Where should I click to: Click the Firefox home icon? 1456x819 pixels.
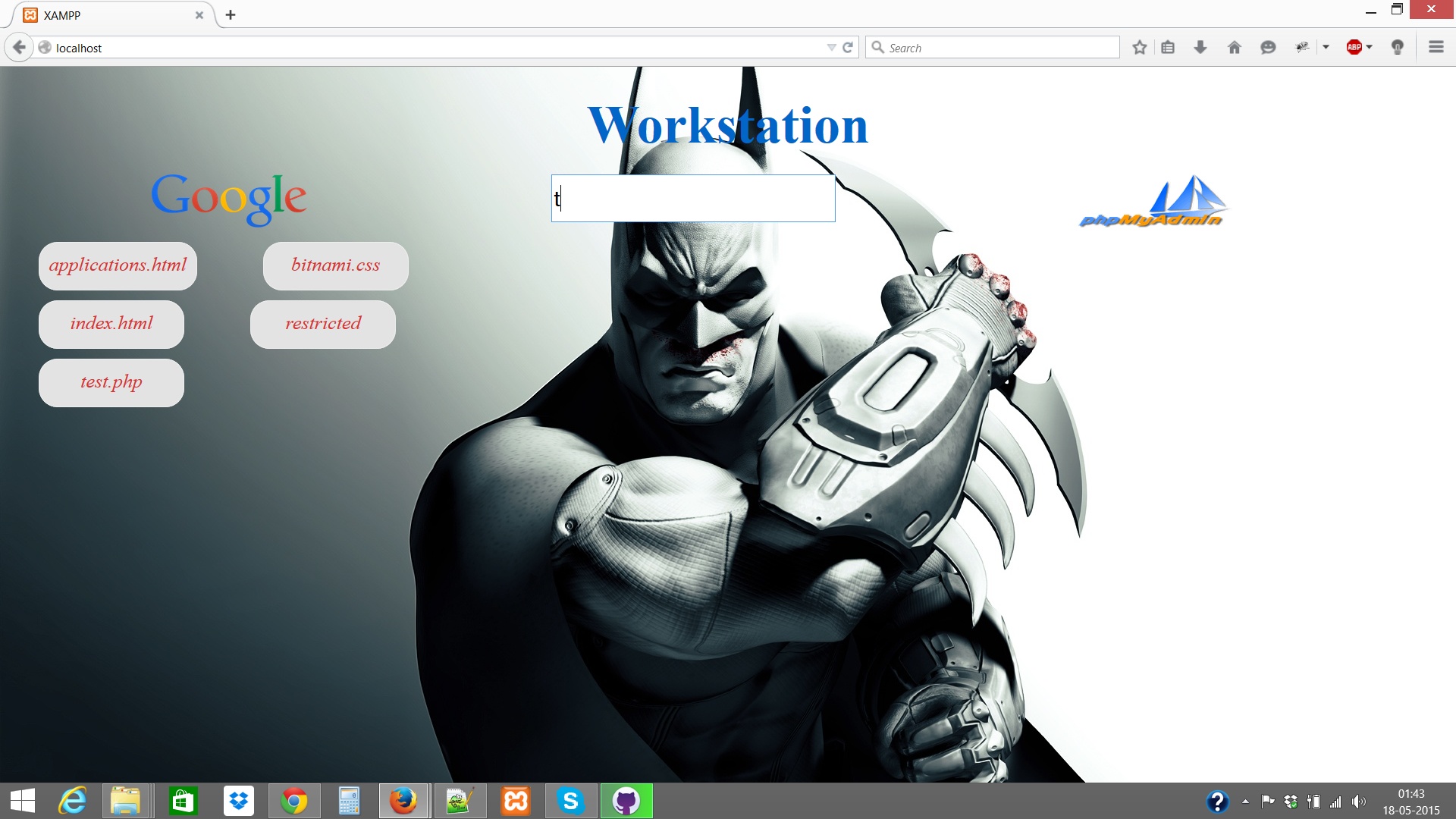[x=1235, y=47]
